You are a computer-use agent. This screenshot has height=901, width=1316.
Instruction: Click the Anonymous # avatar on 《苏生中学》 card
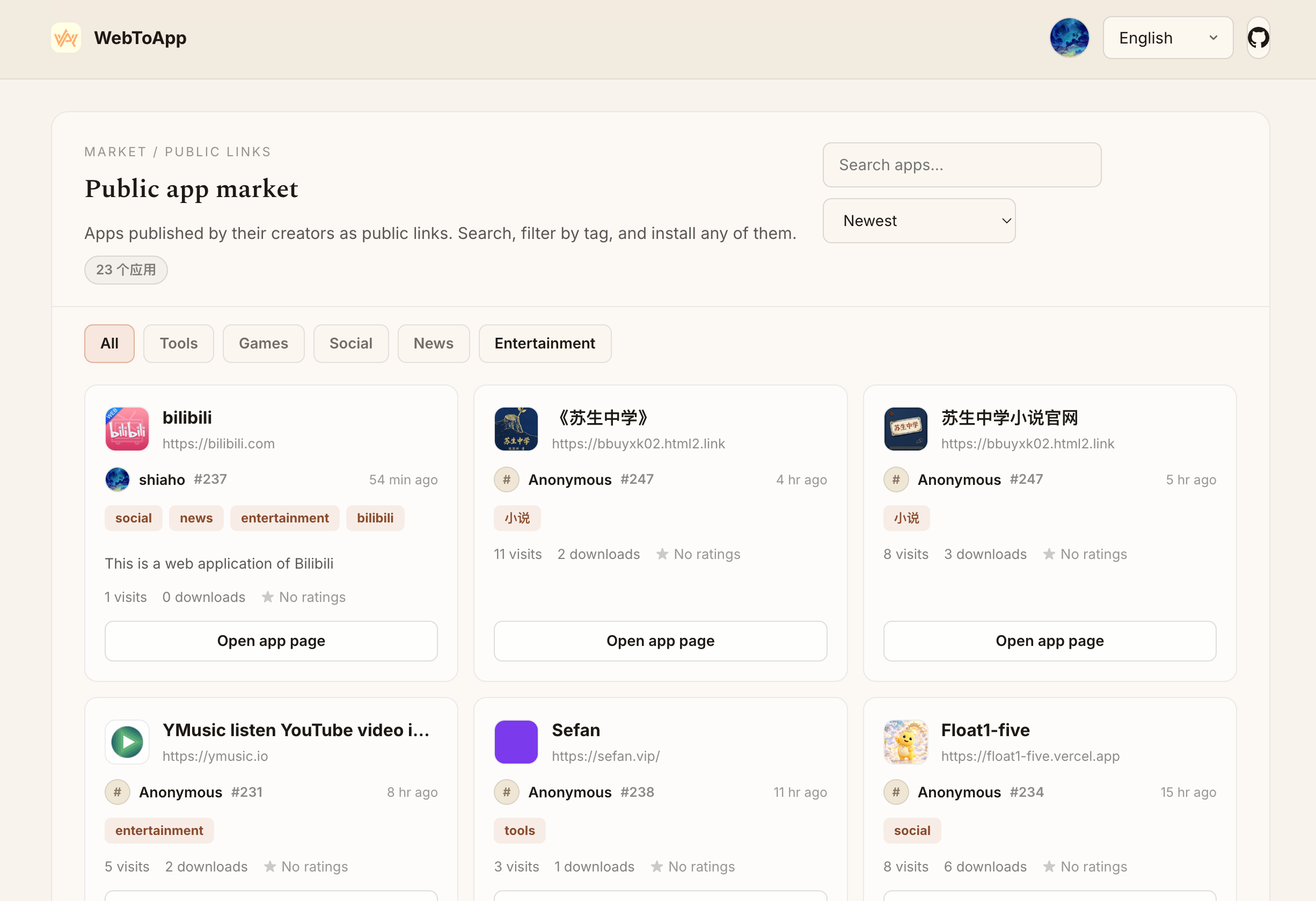coord(506,479)
